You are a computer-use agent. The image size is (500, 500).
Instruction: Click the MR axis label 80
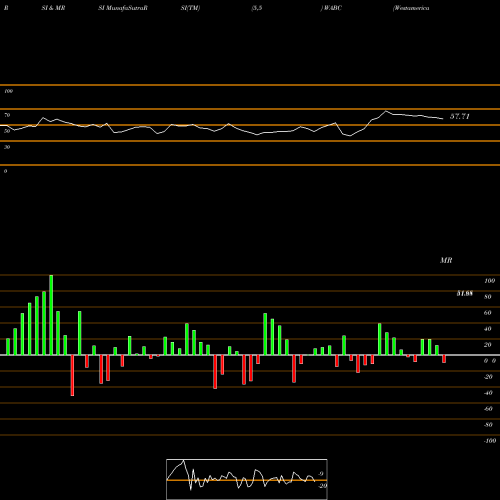(488, 297)
